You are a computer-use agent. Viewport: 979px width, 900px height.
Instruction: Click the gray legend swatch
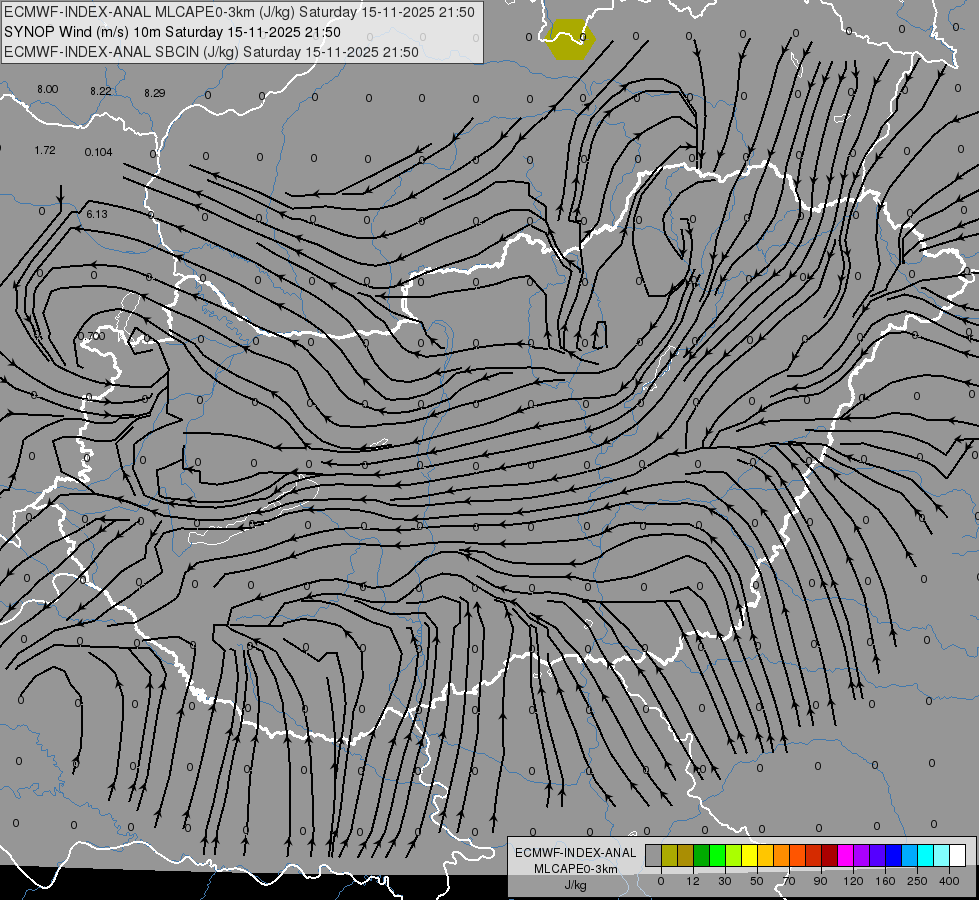653,856
